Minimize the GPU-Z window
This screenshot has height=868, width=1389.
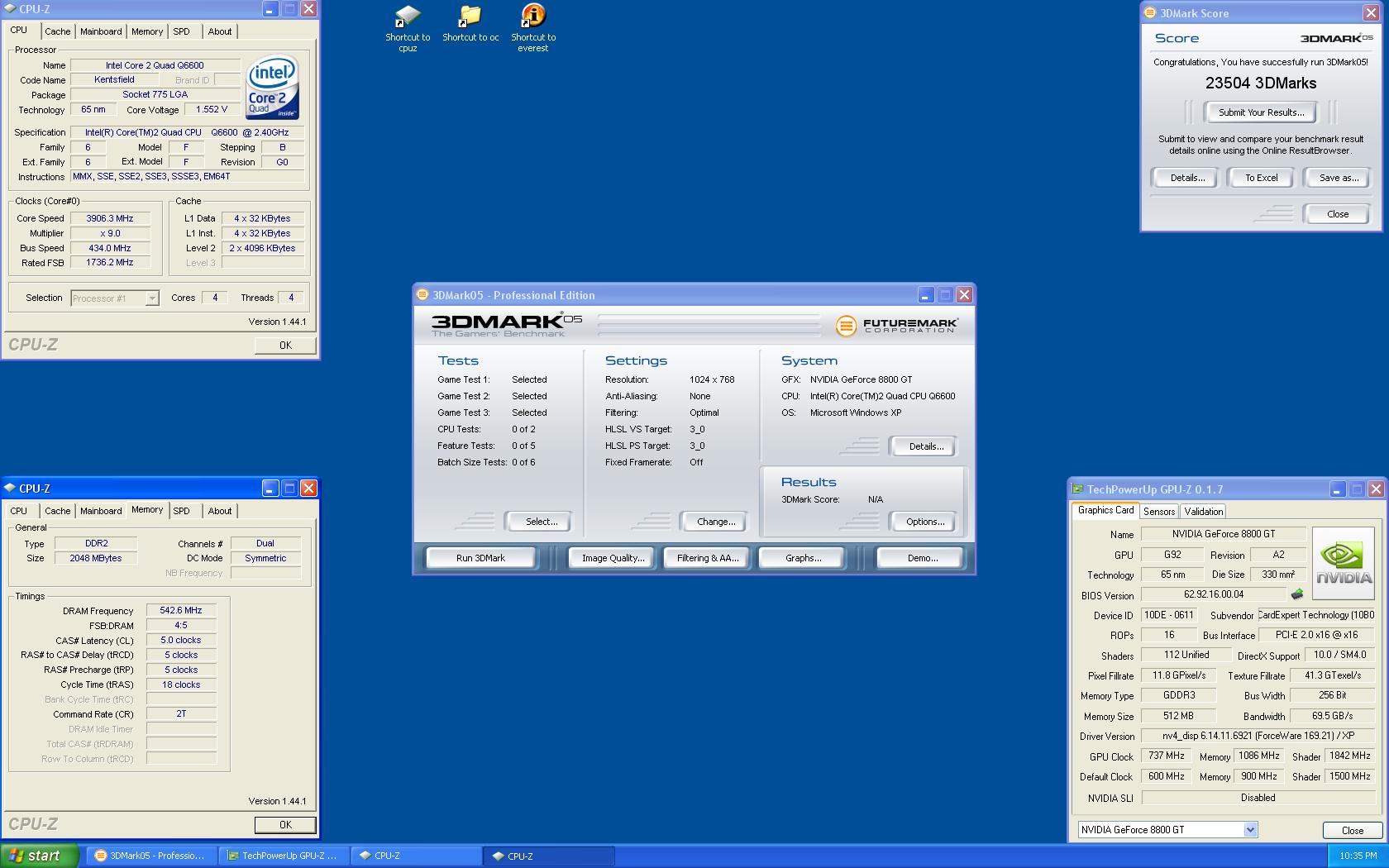(x=1337, y=489)
